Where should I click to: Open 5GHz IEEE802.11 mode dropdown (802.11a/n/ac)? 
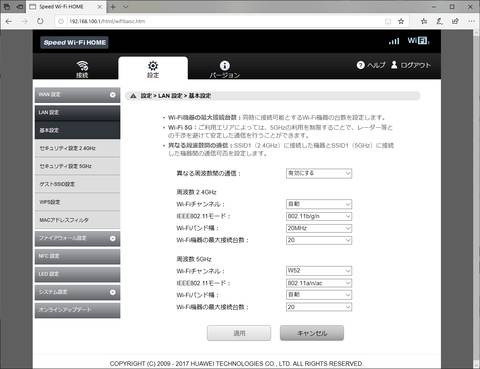(x=319, y=283)
